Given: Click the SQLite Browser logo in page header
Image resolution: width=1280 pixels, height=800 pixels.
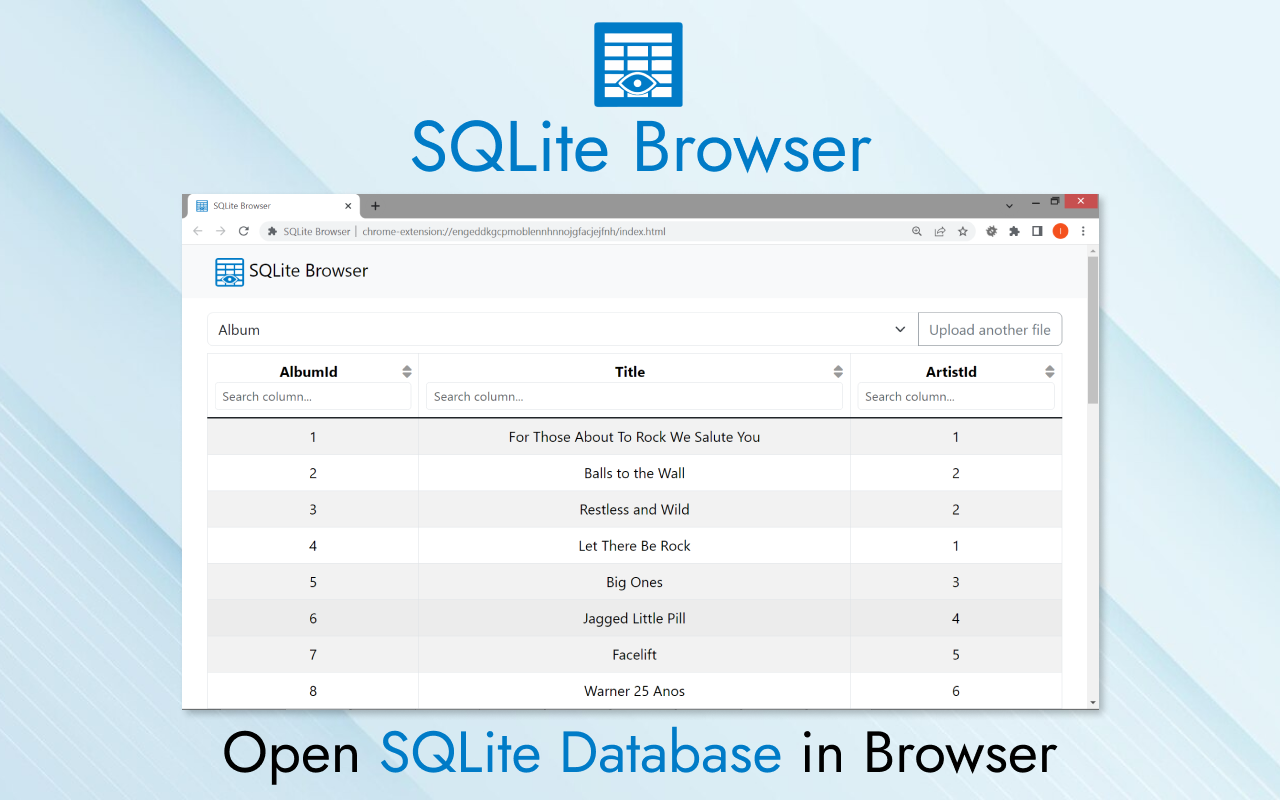Looking at the screenshot, I should coord(230,272).
